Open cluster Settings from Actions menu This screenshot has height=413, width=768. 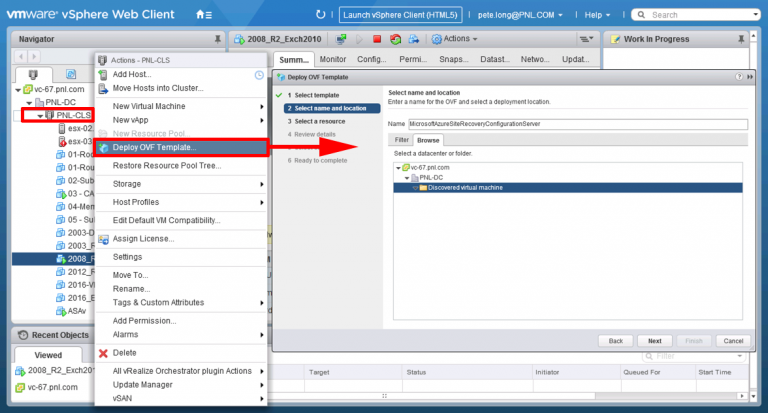pos(127,257)
